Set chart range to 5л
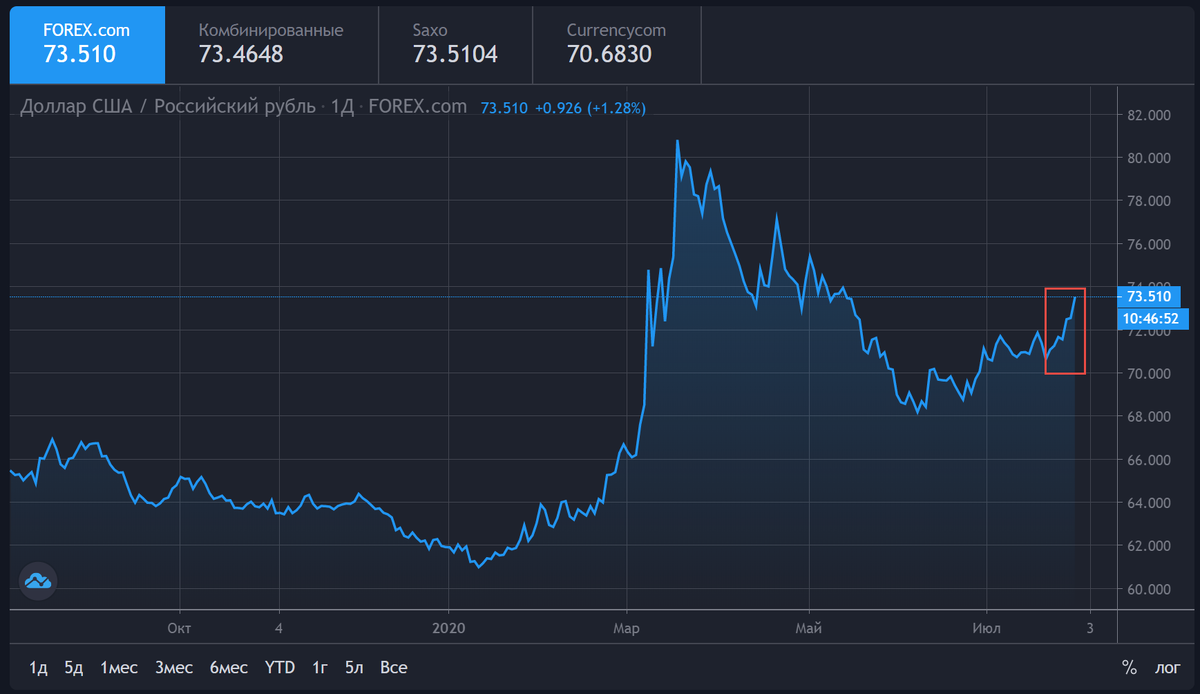The width and height of the screenshot is (1200, 694). pyautogui.click(x=355, y=667)
